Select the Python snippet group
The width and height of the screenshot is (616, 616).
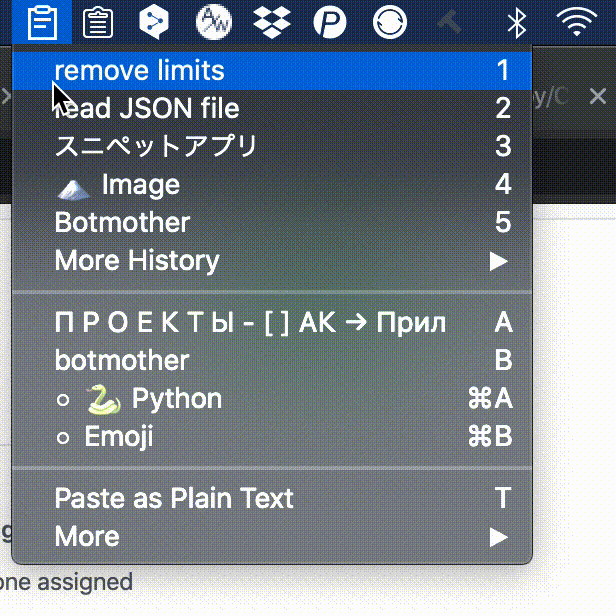coord(272,399)
